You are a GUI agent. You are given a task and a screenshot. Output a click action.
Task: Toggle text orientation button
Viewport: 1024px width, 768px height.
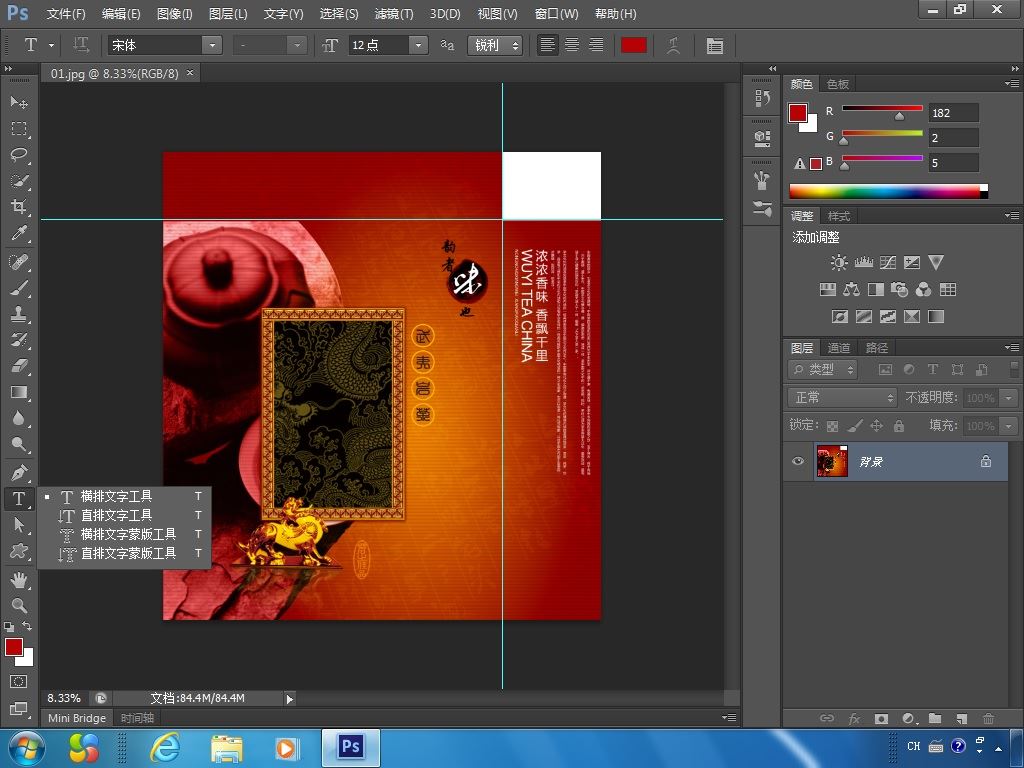[x=81, y=45]
